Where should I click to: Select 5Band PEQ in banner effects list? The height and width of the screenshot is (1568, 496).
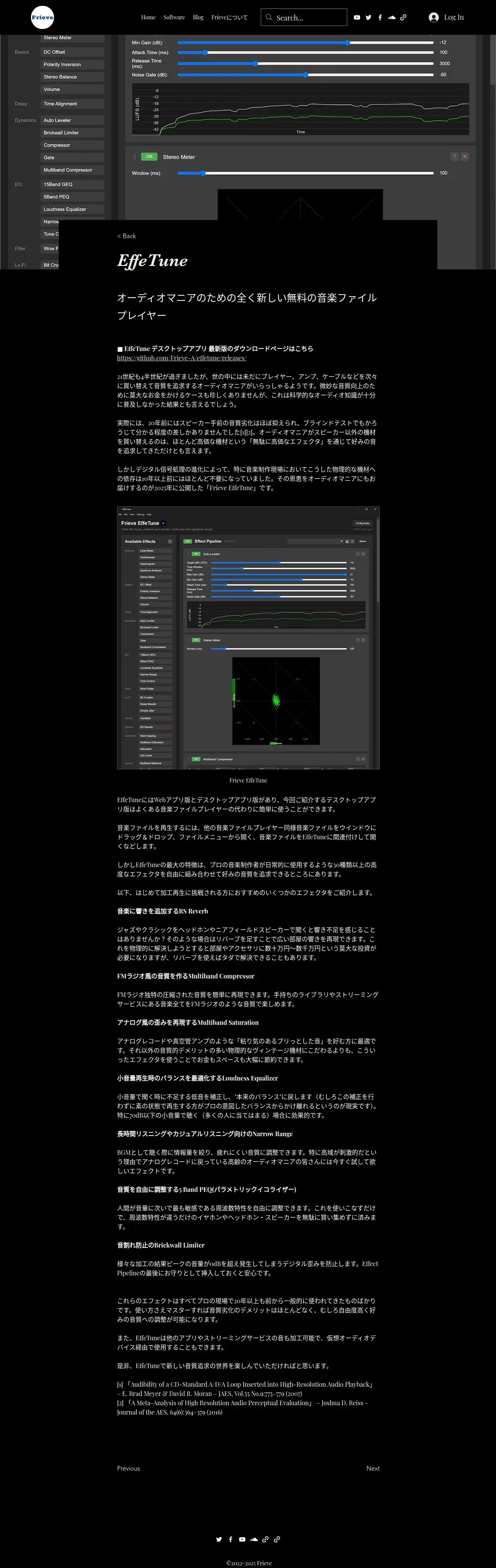pyautogui.click(x=72, y=197)
